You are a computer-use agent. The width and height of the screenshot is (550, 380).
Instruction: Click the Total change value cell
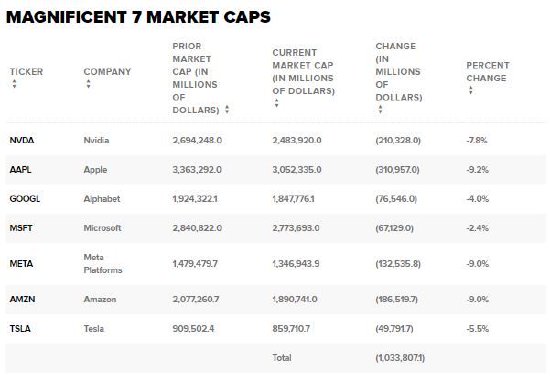[400, 358]
